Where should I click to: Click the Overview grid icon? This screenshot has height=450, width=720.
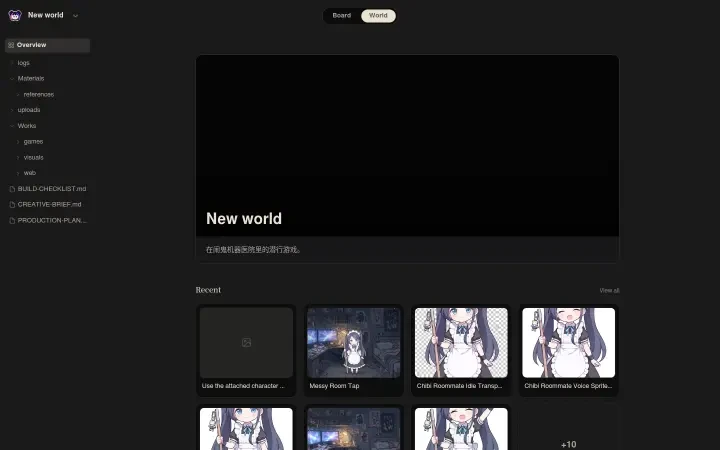[x=11, y=45]
